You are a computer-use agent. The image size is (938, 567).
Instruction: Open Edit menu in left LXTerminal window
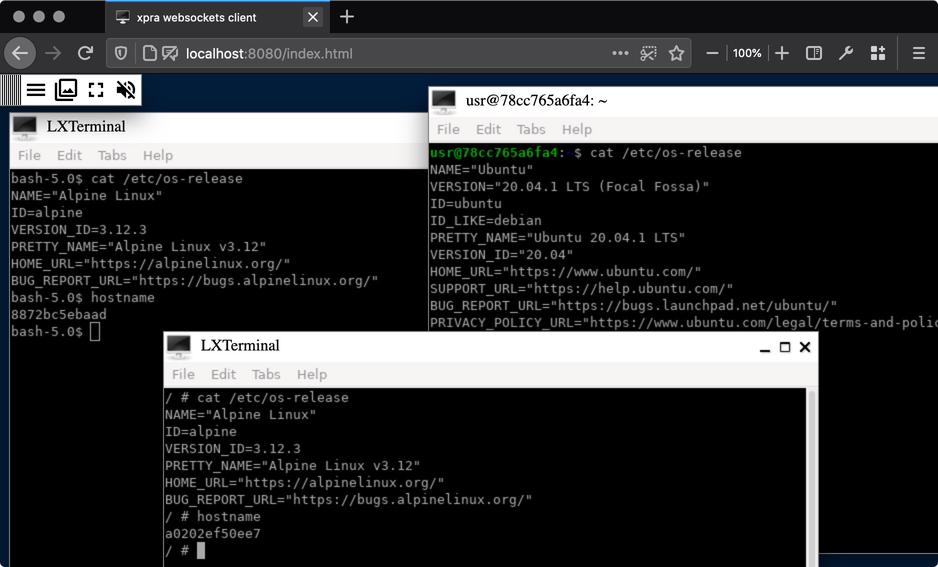69,156
